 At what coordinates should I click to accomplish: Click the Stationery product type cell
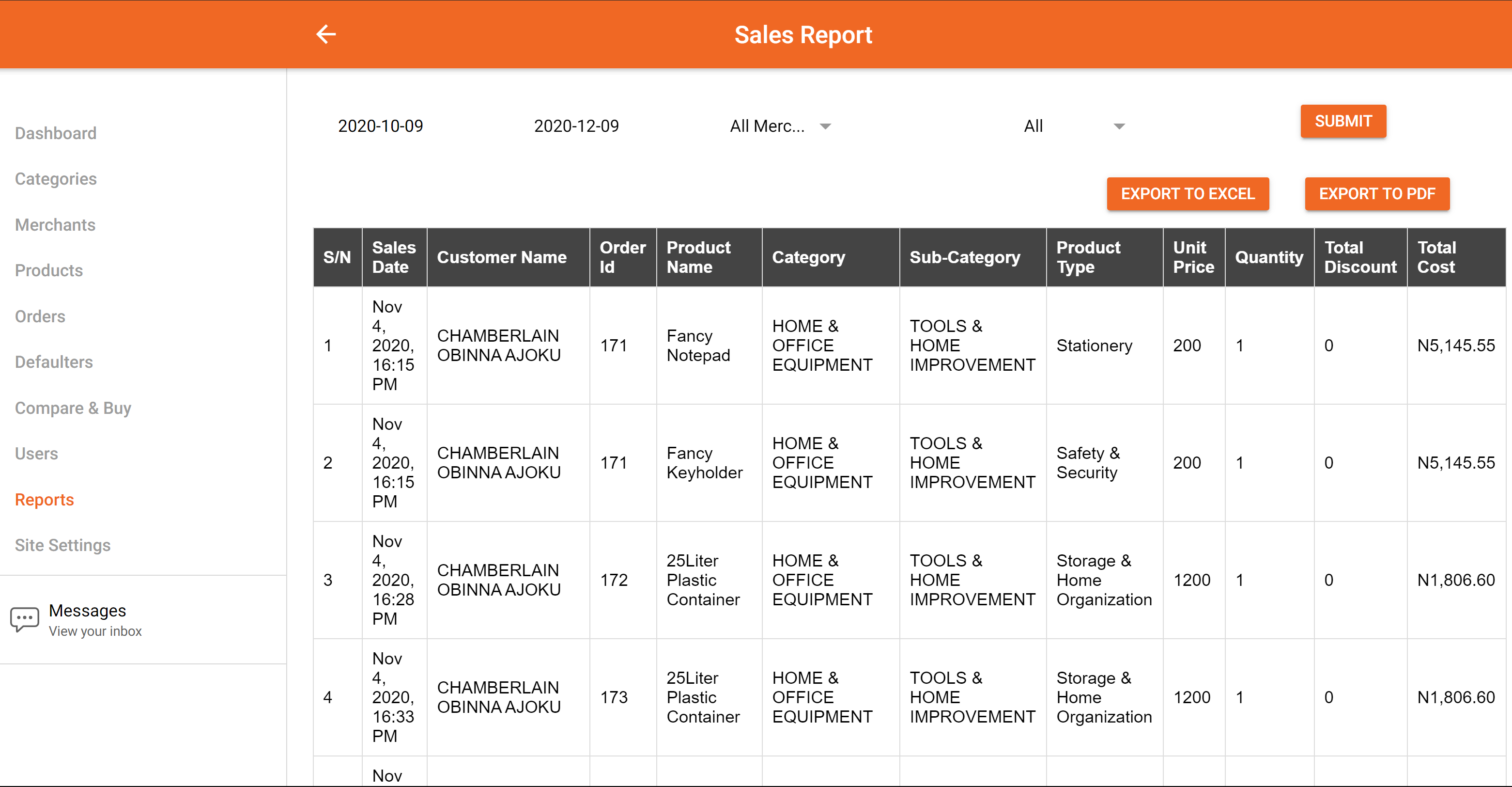1104,346
